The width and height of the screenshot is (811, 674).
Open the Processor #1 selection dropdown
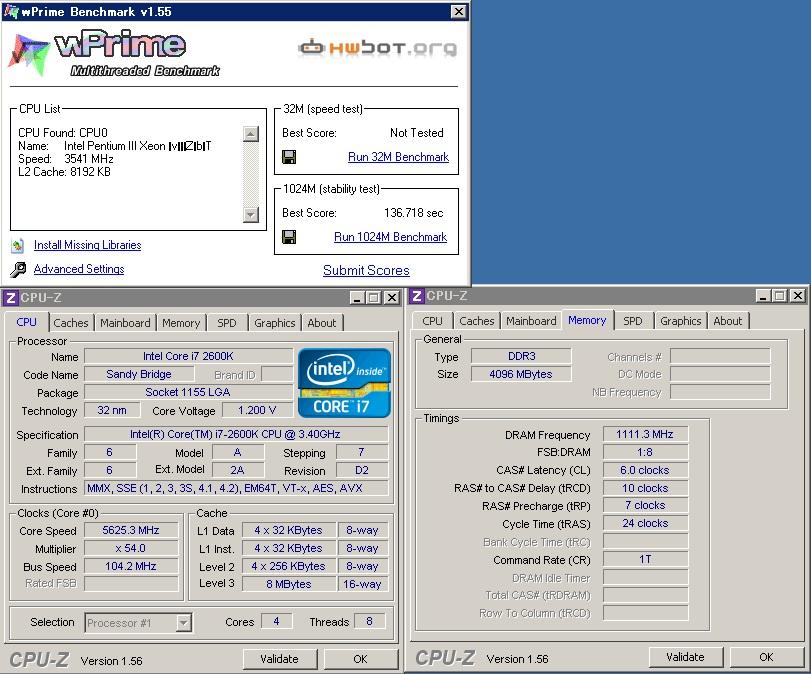click(184, 623)
